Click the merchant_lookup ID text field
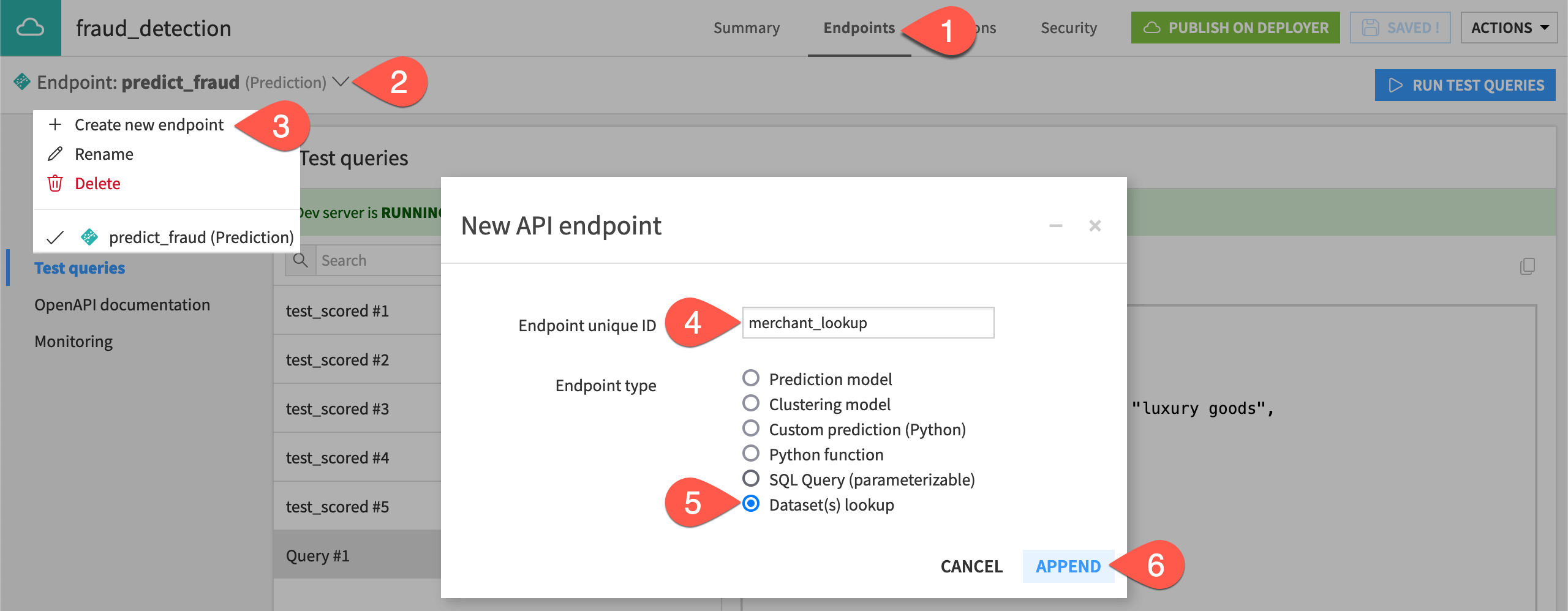 pyautogui.click(x=868, y=323)
